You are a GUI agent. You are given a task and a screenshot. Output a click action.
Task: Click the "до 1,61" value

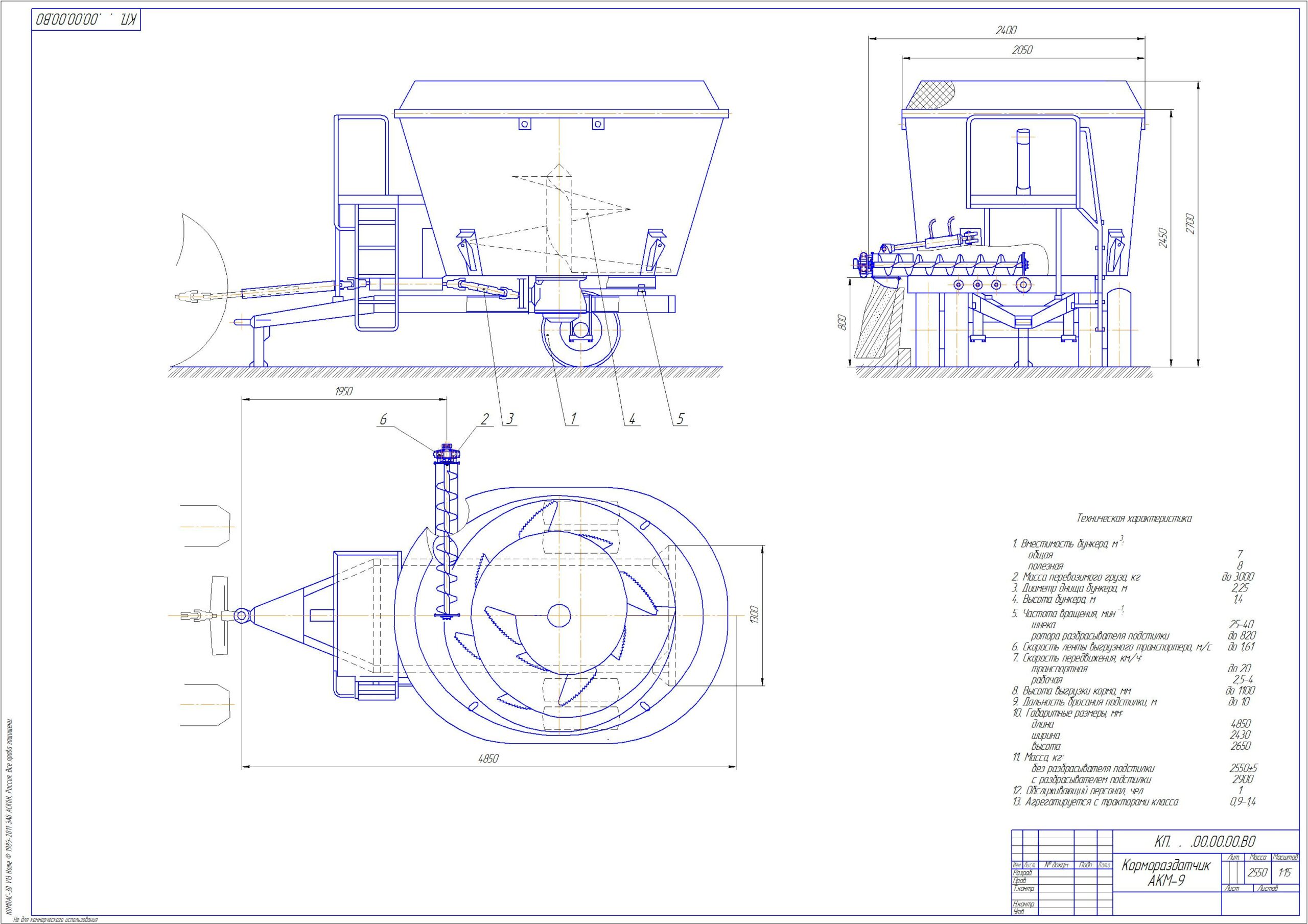tap(1242, 647)
